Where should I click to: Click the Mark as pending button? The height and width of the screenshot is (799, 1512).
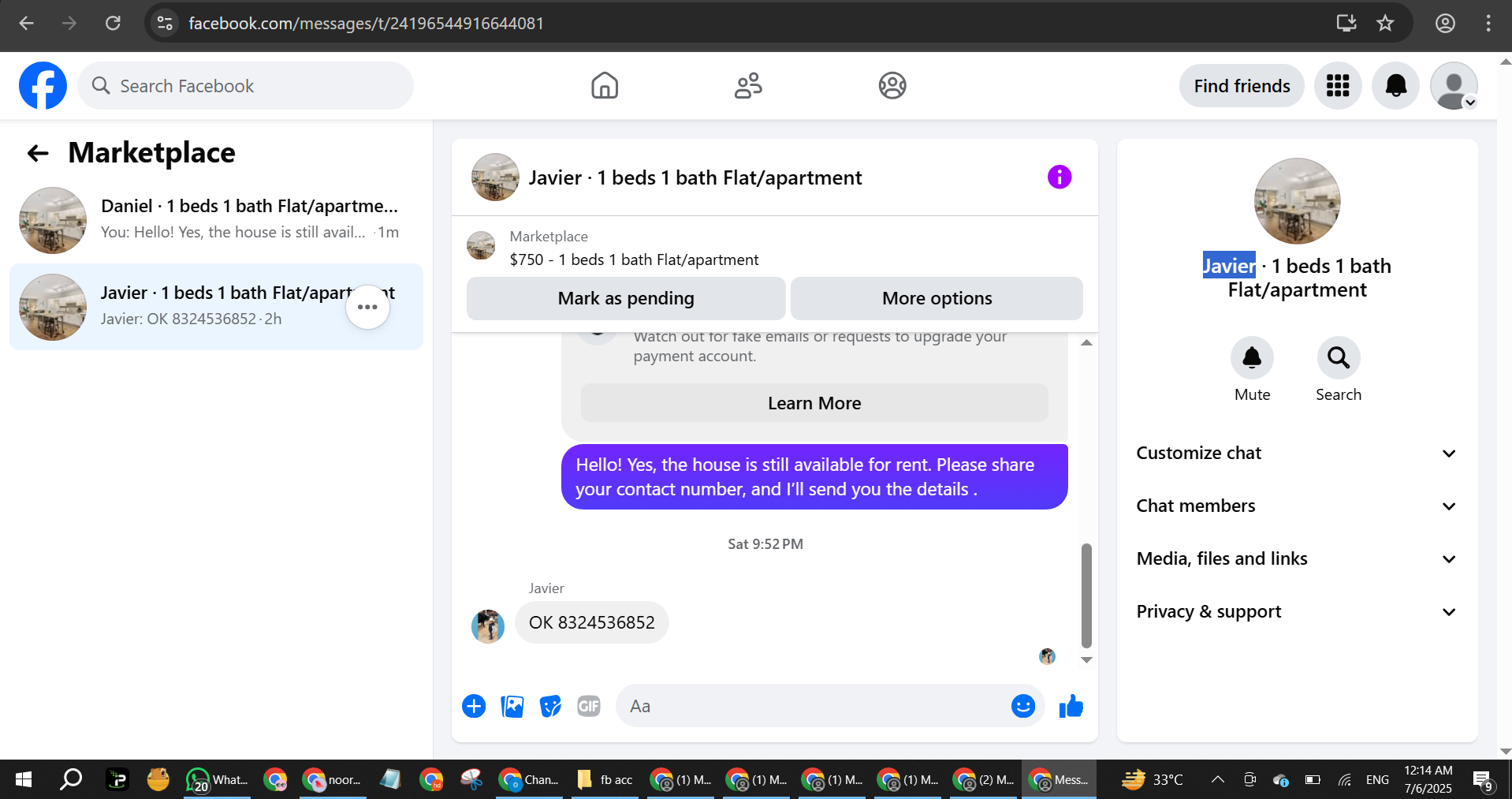click(x=626, y=298)
